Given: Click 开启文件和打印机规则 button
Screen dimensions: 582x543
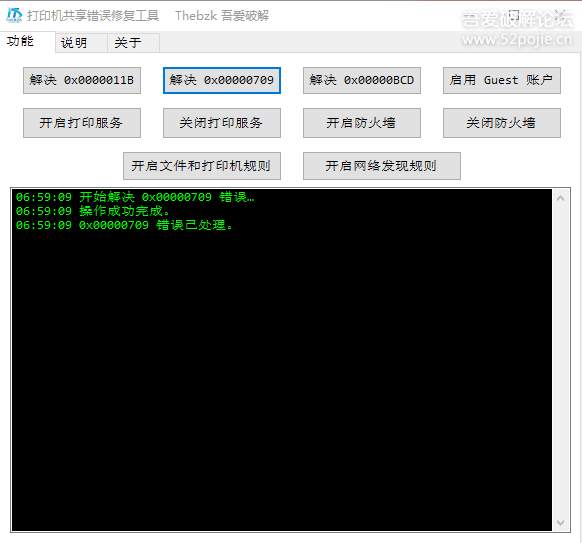Looking at the screenshot, I should pyautogui.click(x=202, y=166).
